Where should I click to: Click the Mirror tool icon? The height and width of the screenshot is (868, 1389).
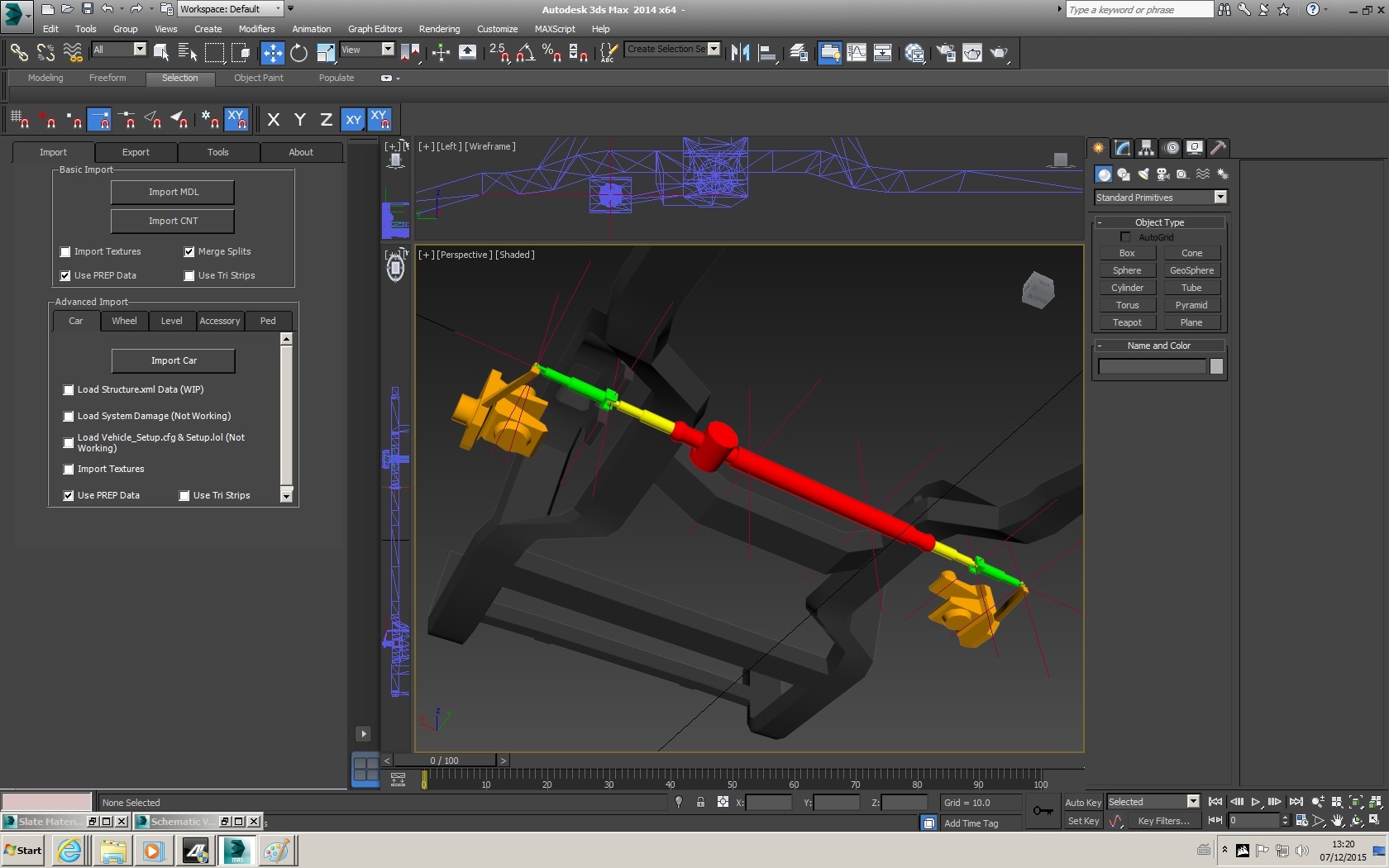click(x=740, y=53)
